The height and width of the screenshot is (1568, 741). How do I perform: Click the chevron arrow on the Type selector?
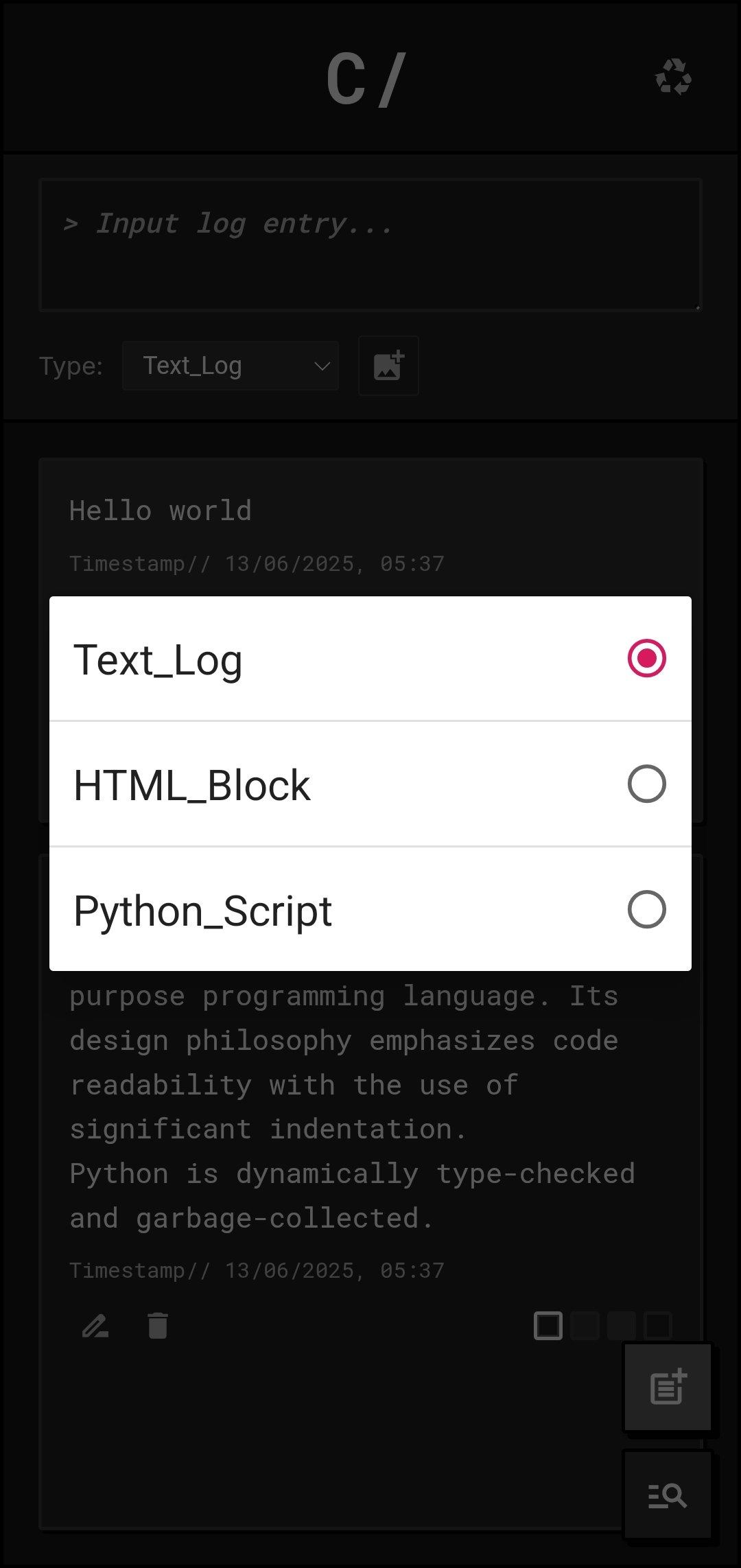pos(322,366)
